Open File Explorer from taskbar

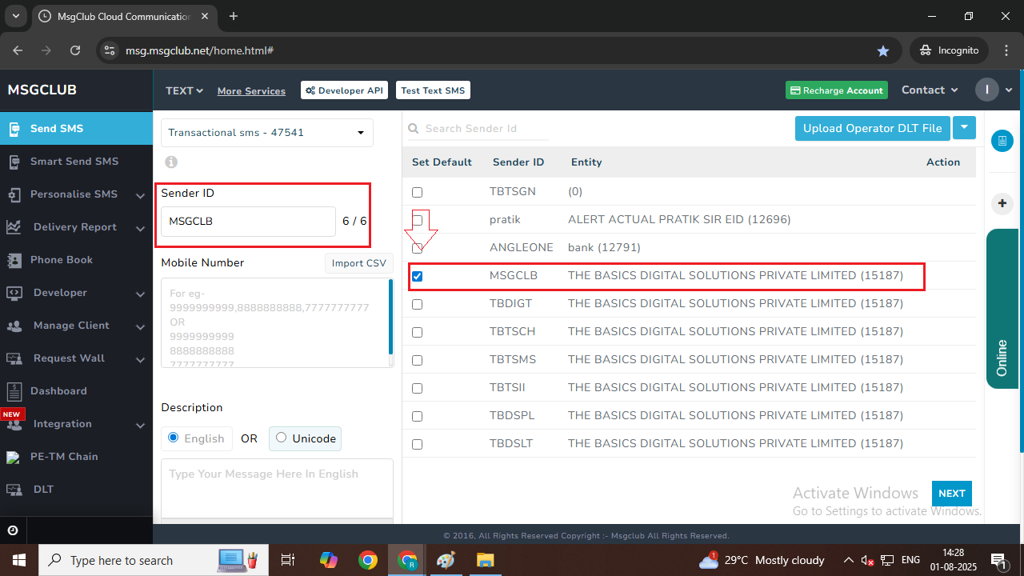click(485, 560)
